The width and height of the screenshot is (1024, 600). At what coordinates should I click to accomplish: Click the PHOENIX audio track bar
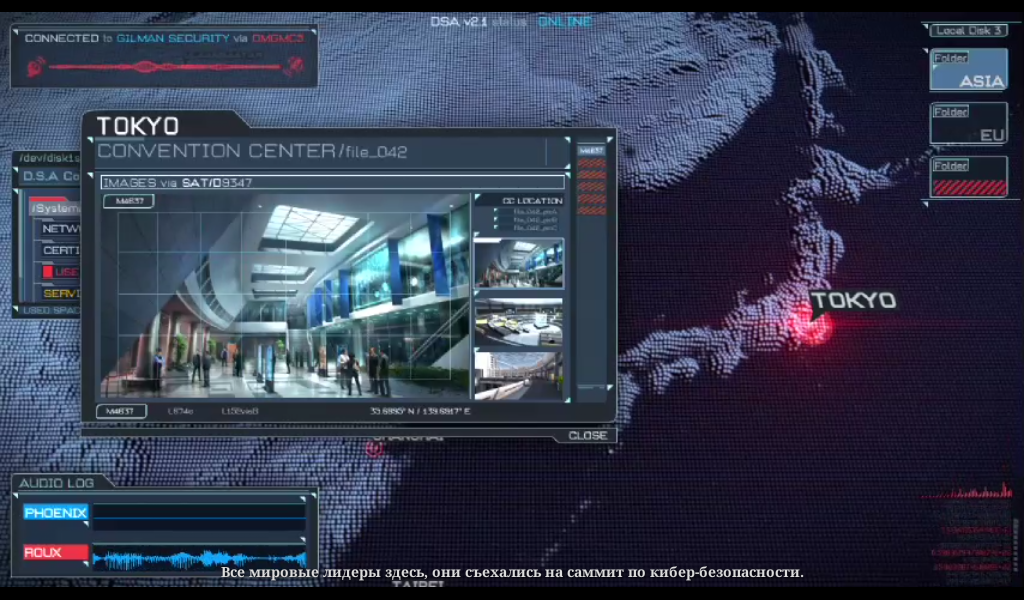click(x=199, y=517)
